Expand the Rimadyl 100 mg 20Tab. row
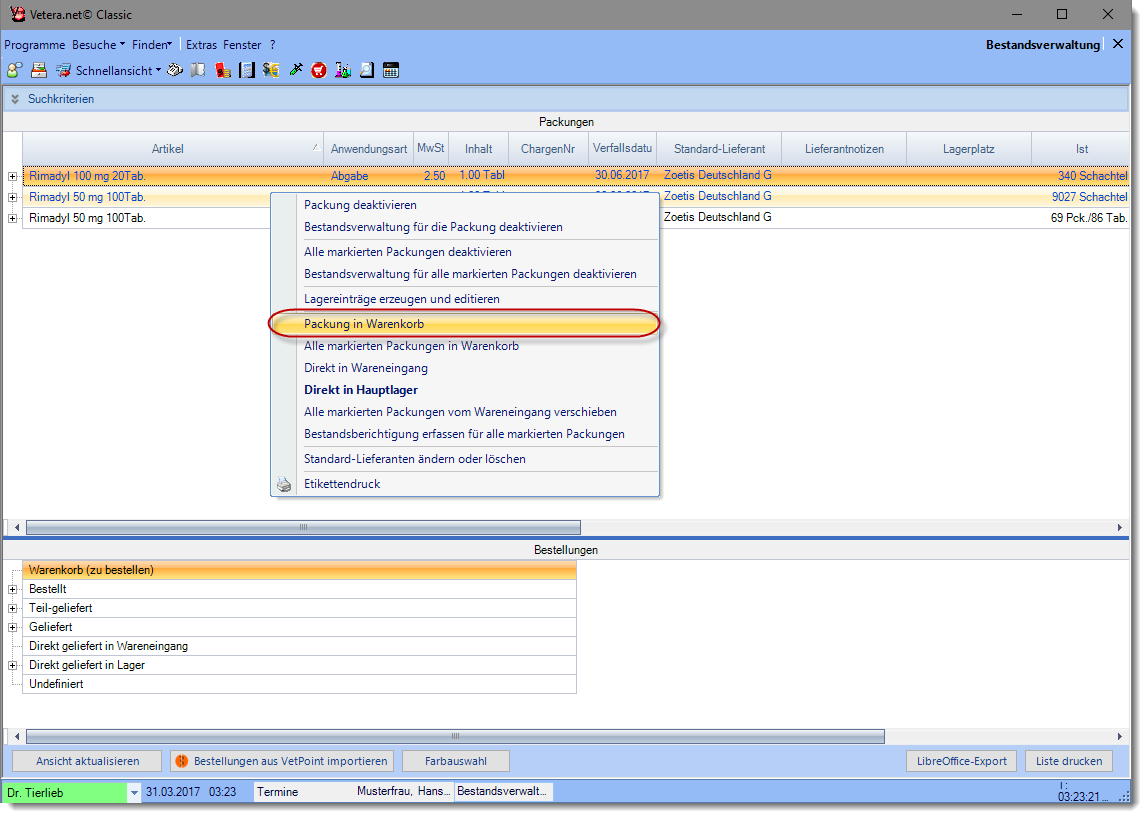1147x818 pixels. [x=13, y=176]
